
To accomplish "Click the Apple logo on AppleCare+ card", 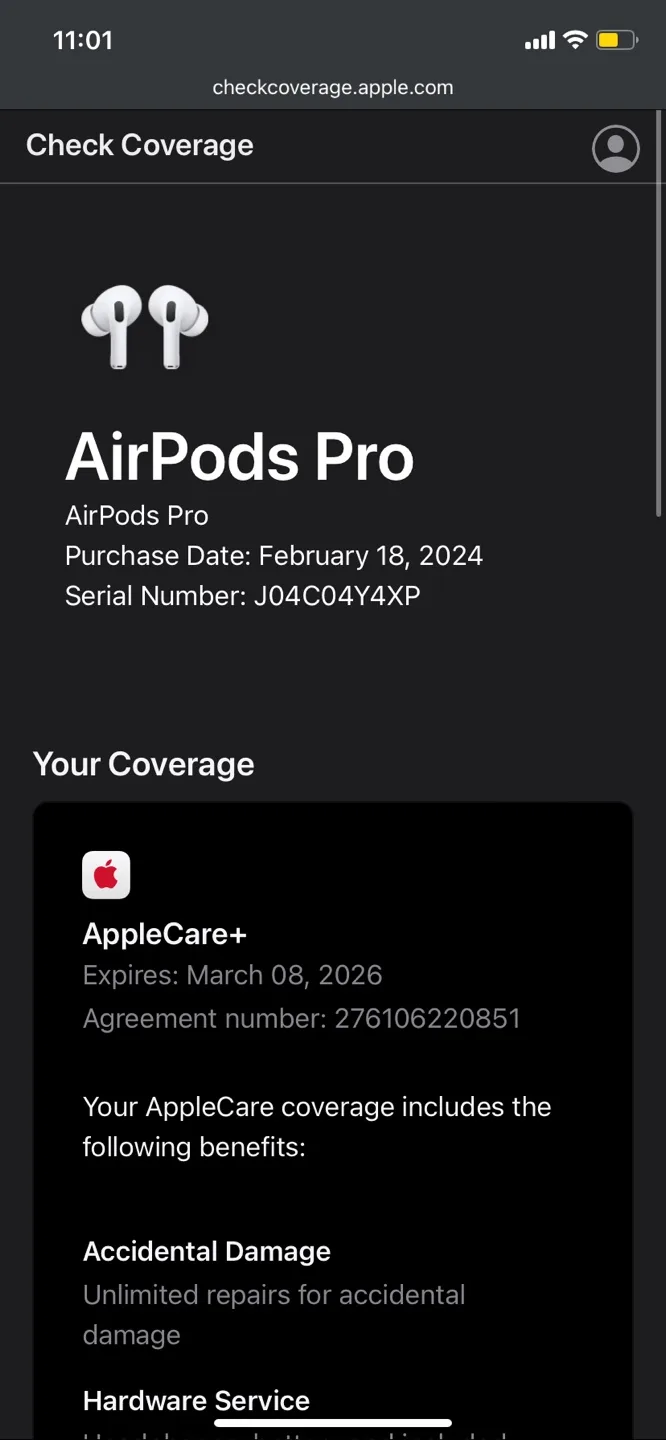I will click(x=106, y=874).
